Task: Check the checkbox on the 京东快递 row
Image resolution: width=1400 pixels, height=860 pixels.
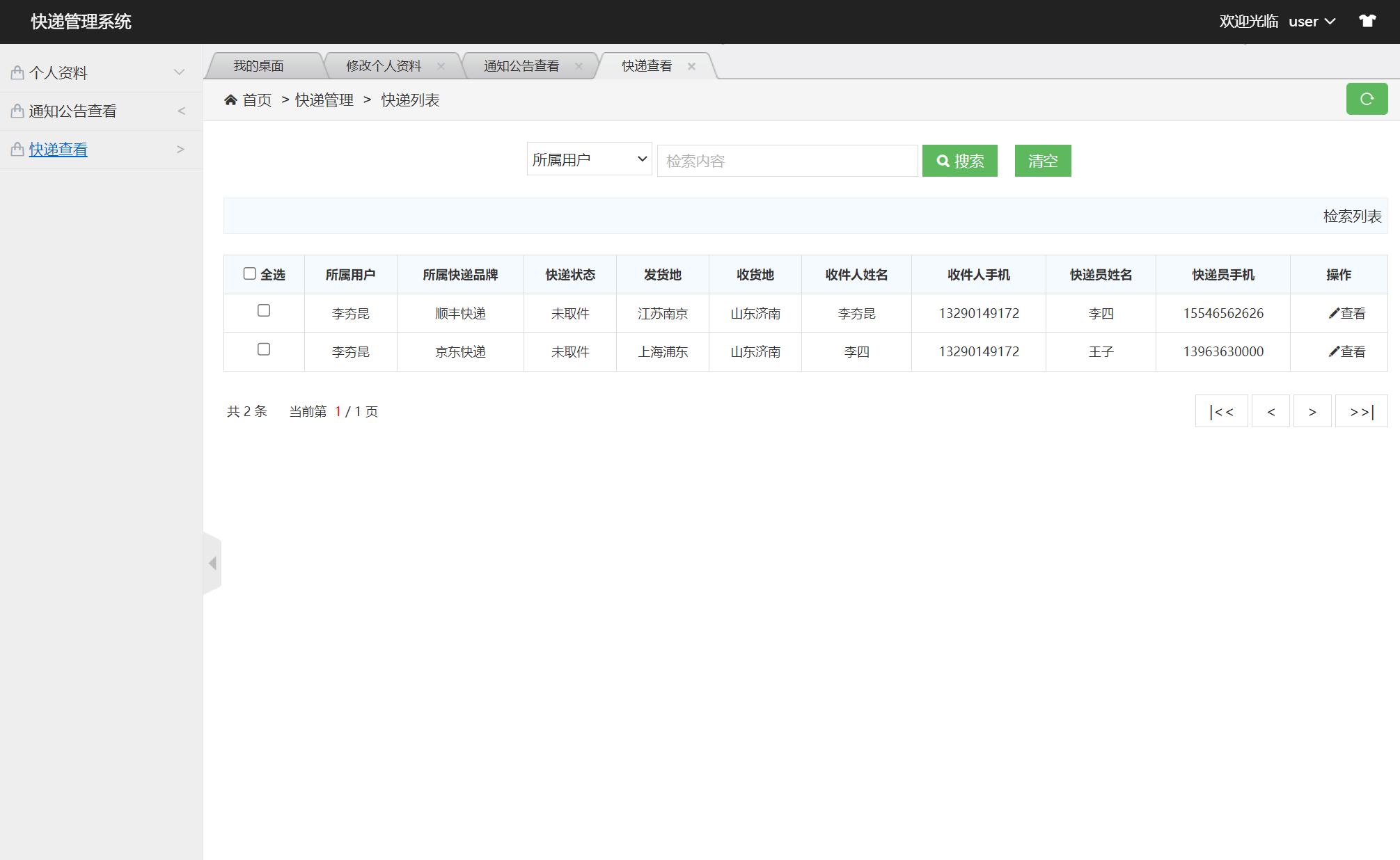Action: tap(263, 349)
